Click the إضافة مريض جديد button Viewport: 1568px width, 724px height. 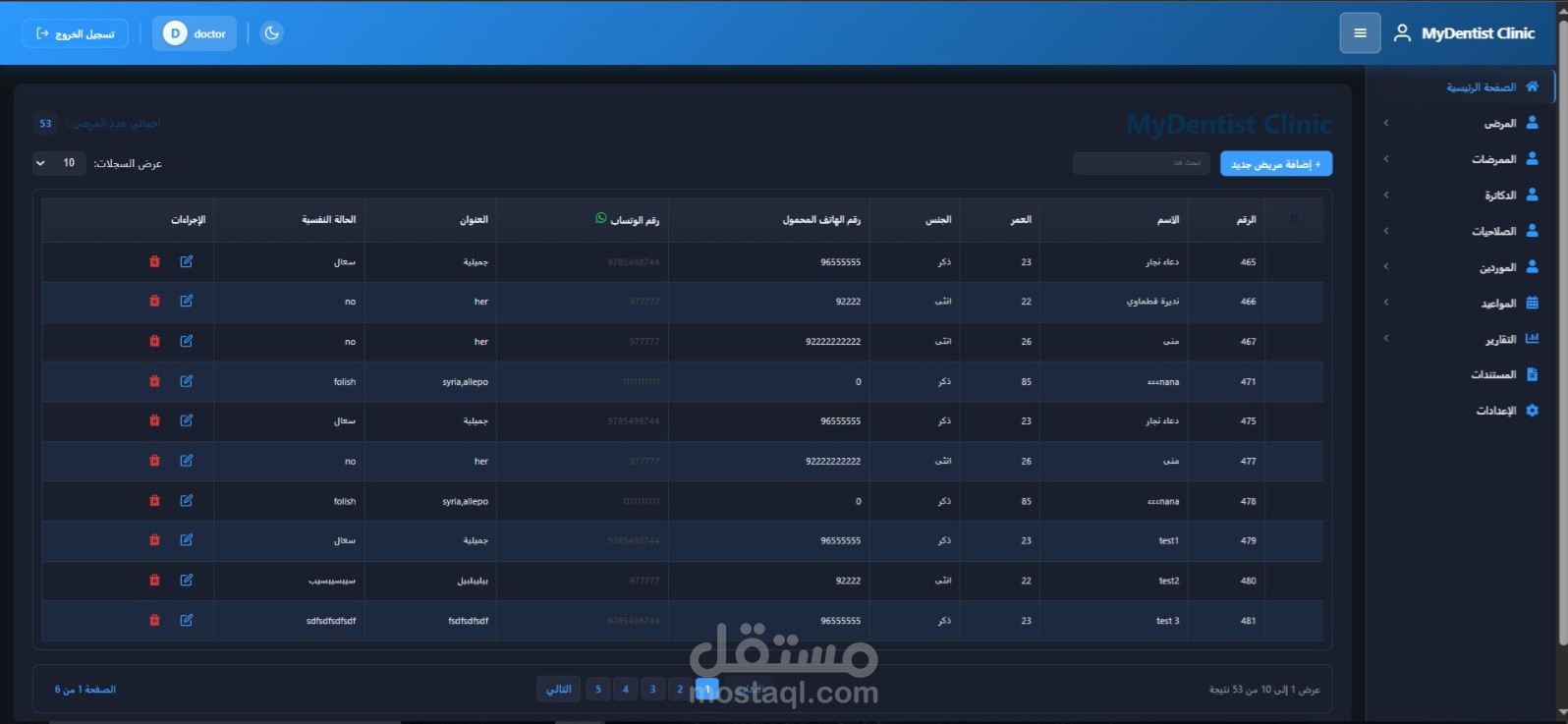(x=1276, y=164)
